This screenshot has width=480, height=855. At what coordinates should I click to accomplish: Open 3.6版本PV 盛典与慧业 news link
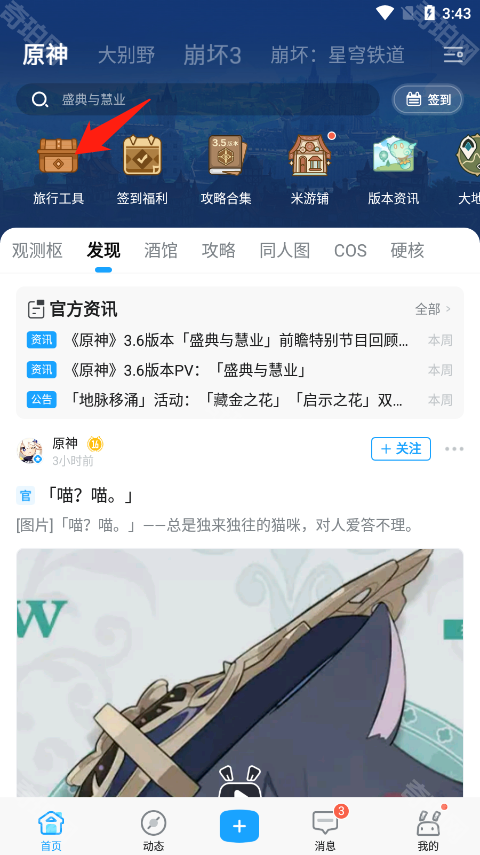189,370
